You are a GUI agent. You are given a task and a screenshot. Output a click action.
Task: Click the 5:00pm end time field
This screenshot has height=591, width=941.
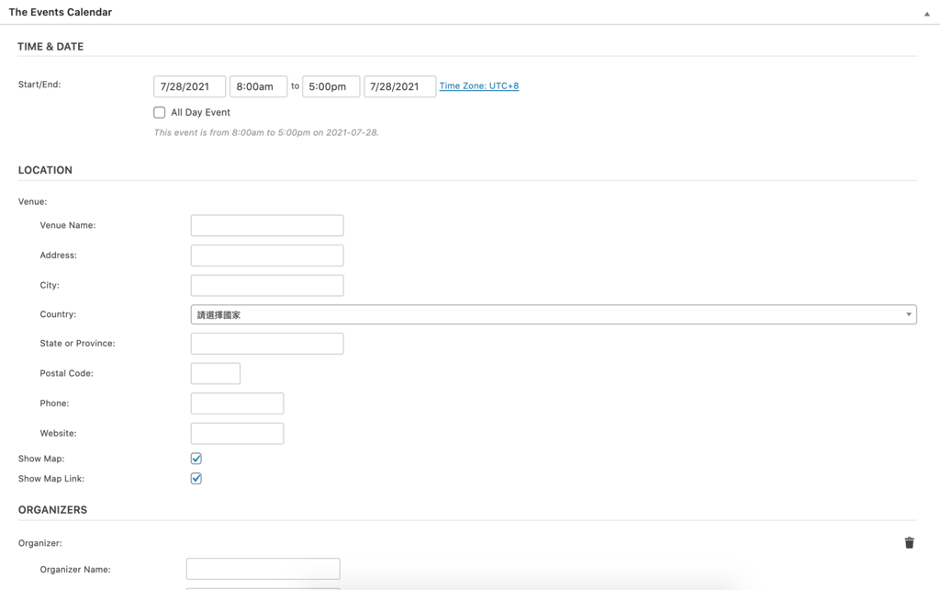pyautogui.click(x=331, y=87)
